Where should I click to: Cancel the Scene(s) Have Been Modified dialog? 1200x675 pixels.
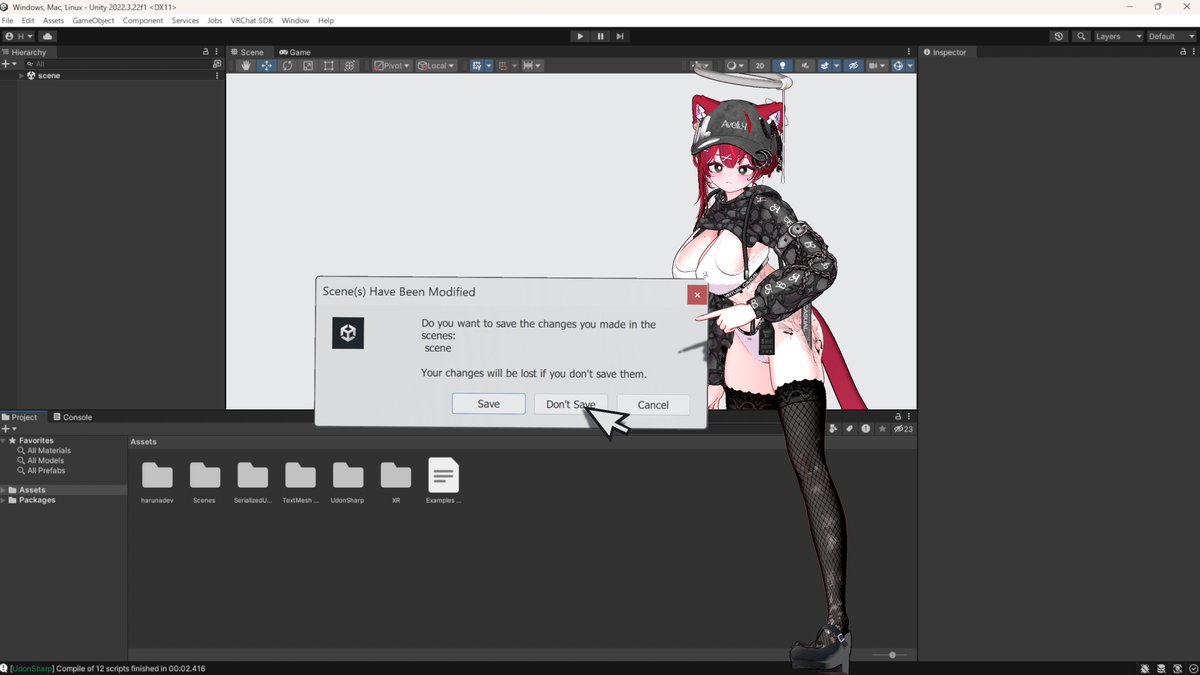coord(653,404)
